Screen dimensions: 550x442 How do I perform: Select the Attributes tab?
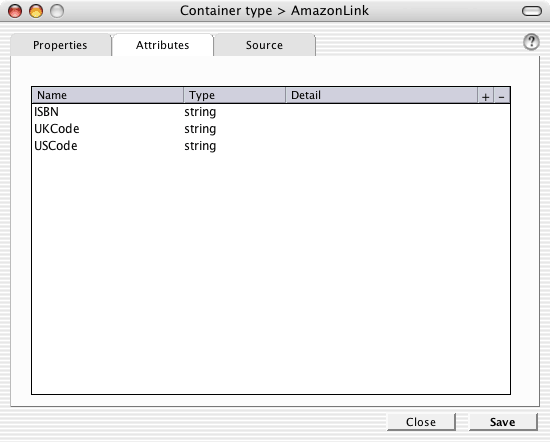coord(162,45)
